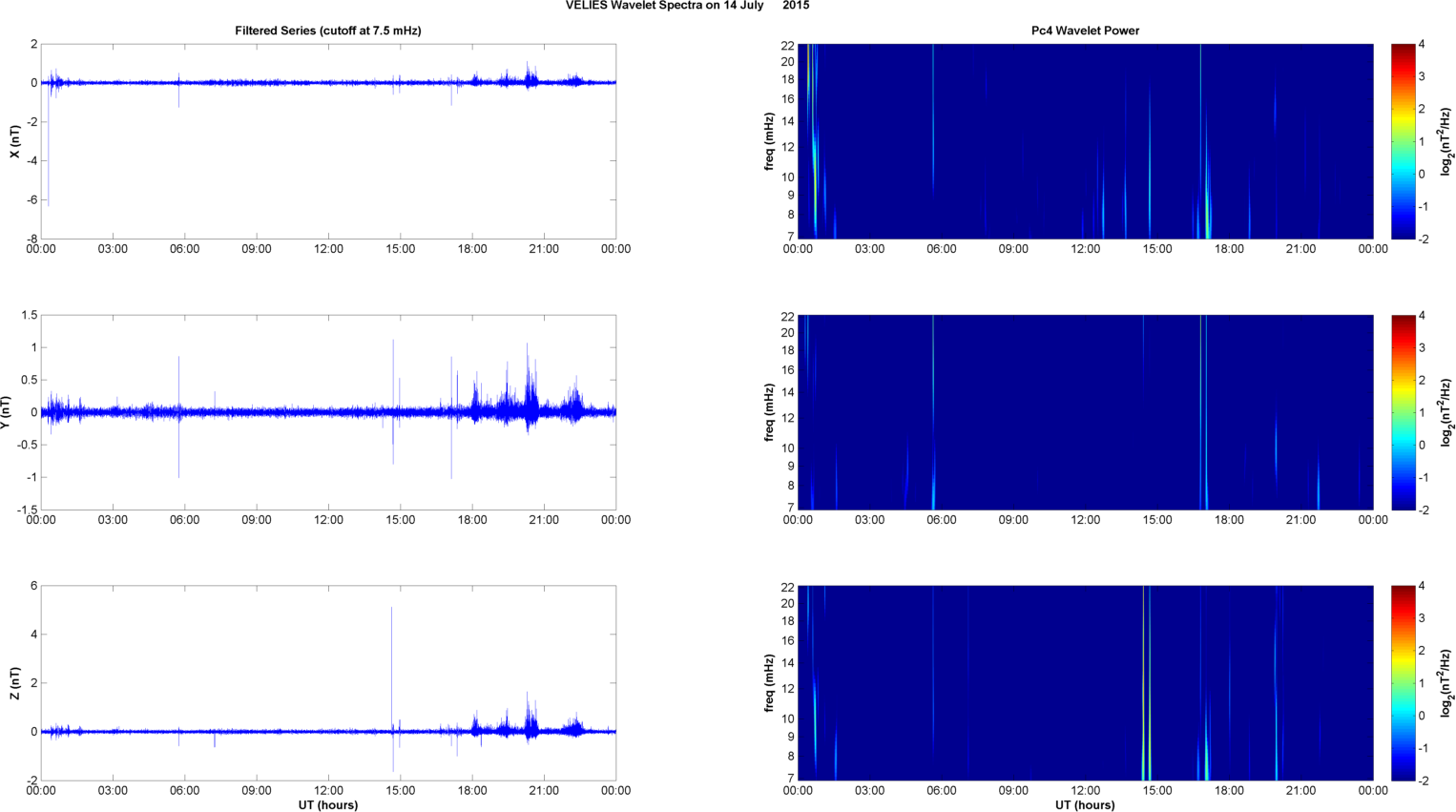This screenshot has width=1456, height=812.
Task: Click the X (nT) axis label
Action: coord(14,141)
